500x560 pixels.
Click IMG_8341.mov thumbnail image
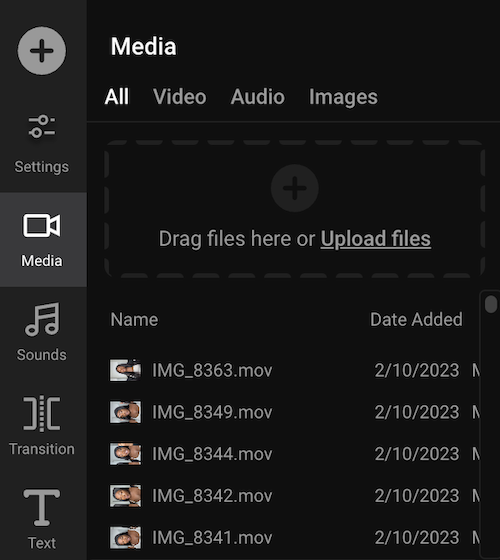pos(125,538)
